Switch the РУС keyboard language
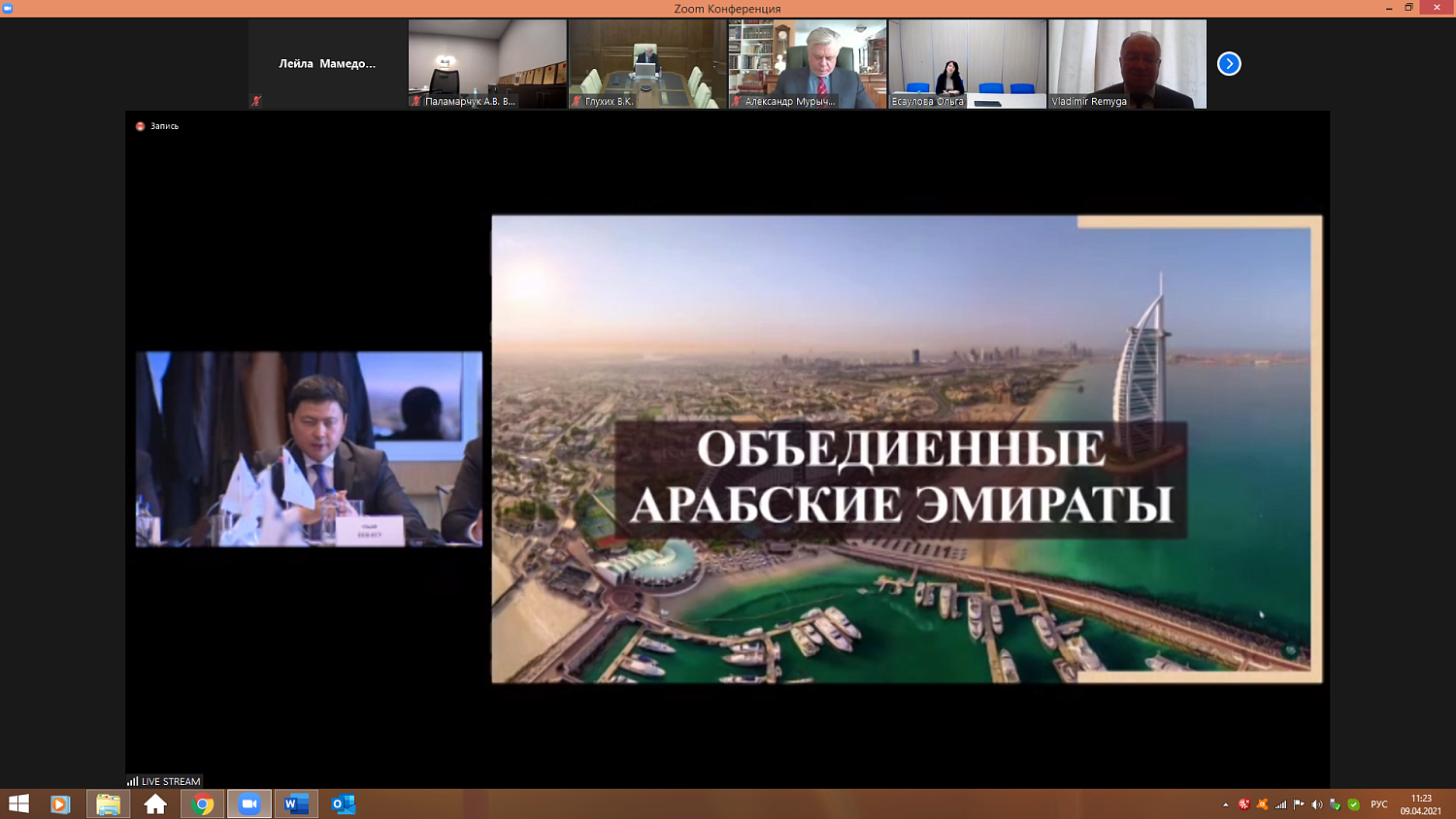 (x=1378, y=804)
